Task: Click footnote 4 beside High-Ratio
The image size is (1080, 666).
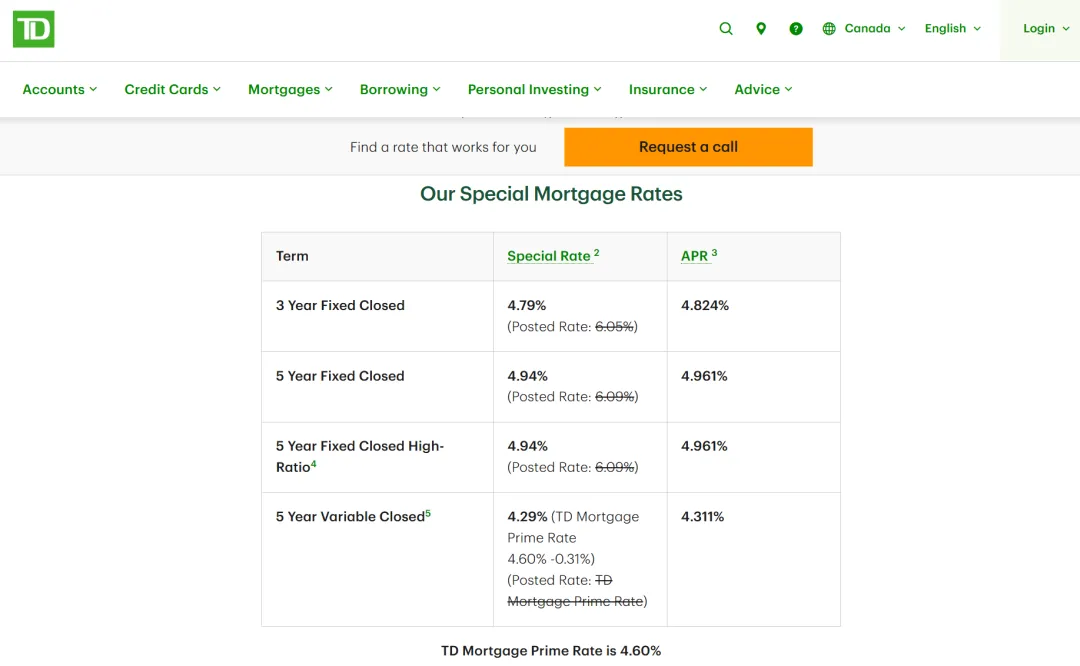Action: click(313, 465)
